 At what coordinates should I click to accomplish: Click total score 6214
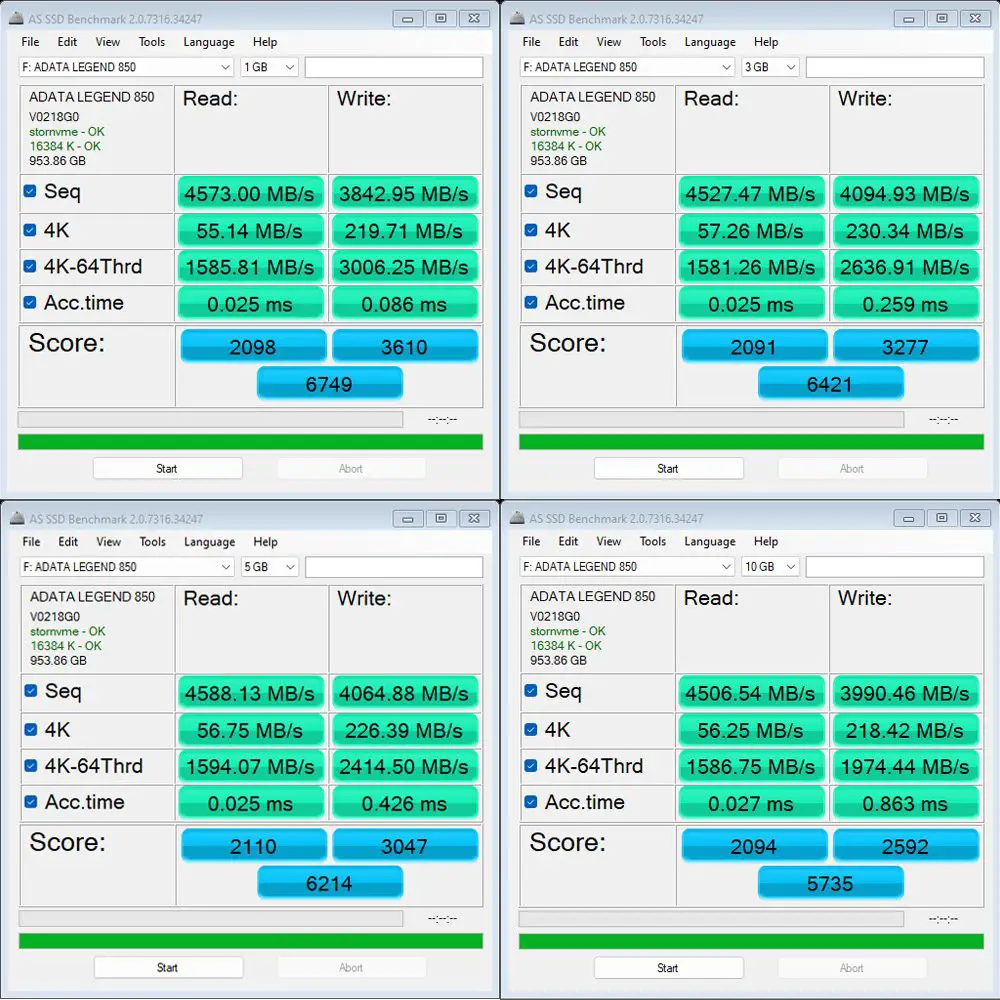330,883
